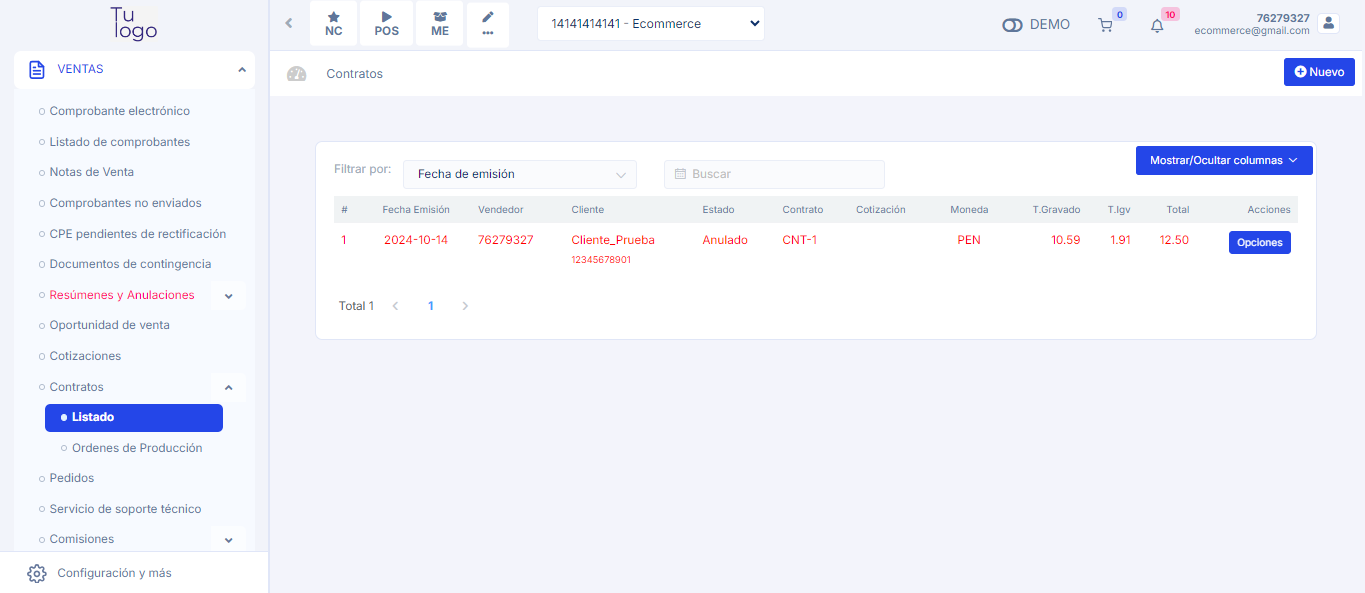This screenshot has width=1365, height=593.
Task: Click the Nuevo button
Action: tap(1318, 72)
